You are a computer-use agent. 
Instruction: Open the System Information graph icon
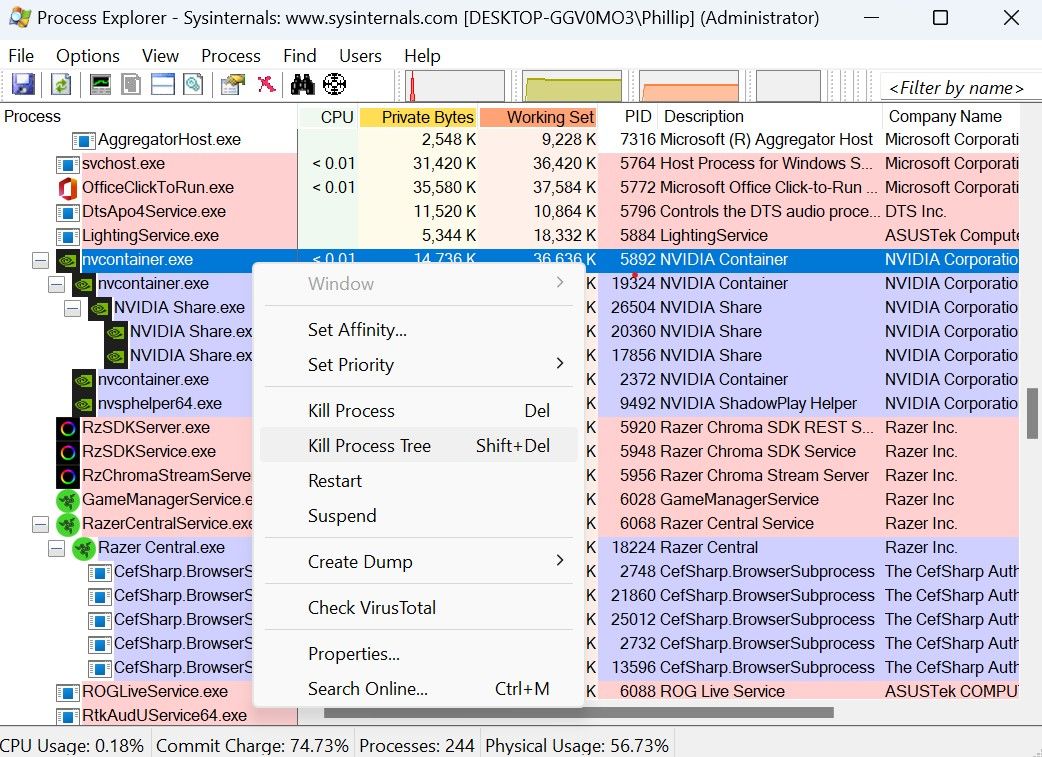coord(100,84)
